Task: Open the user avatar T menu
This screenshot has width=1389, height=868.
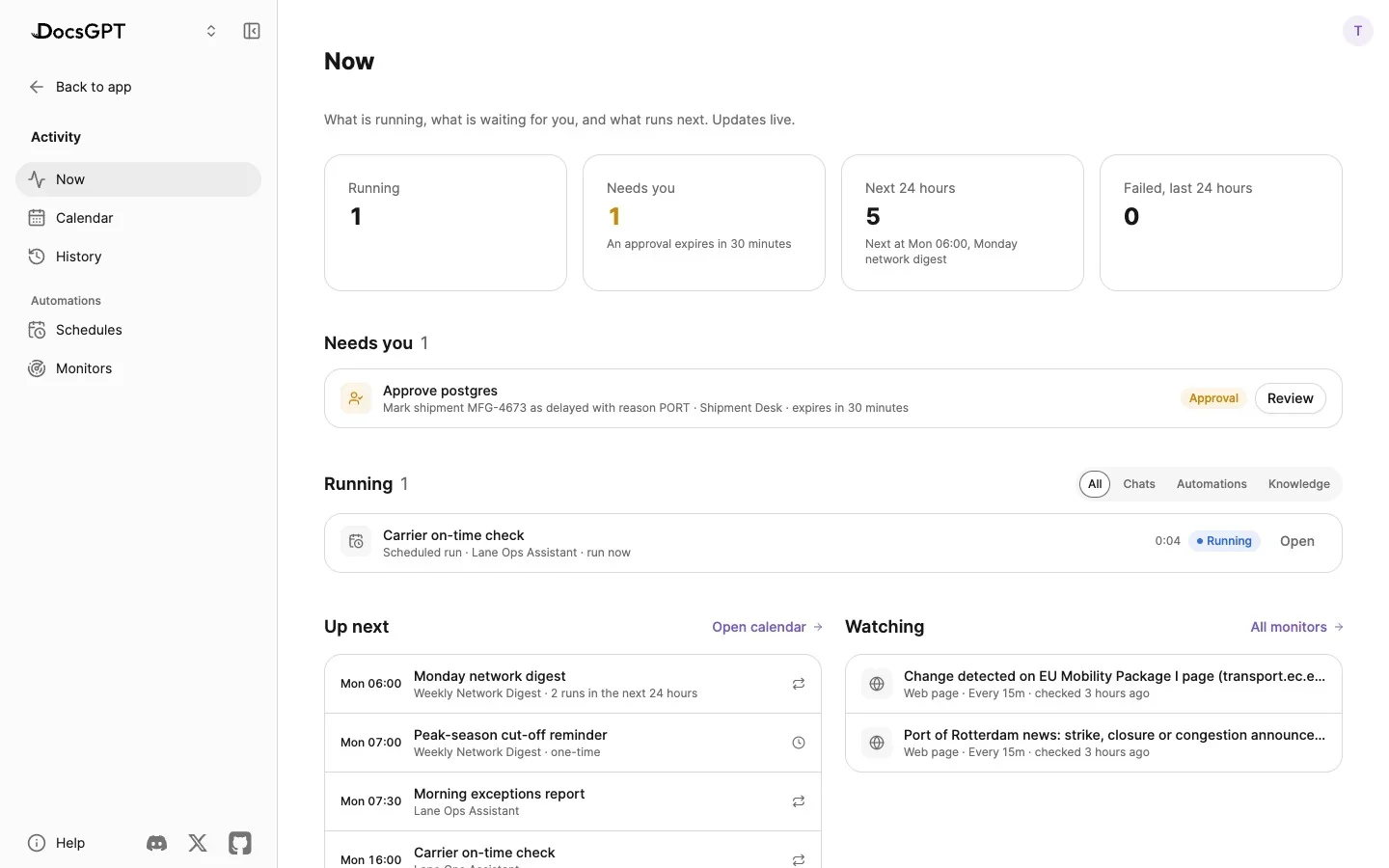Action: coord(1358,31)
